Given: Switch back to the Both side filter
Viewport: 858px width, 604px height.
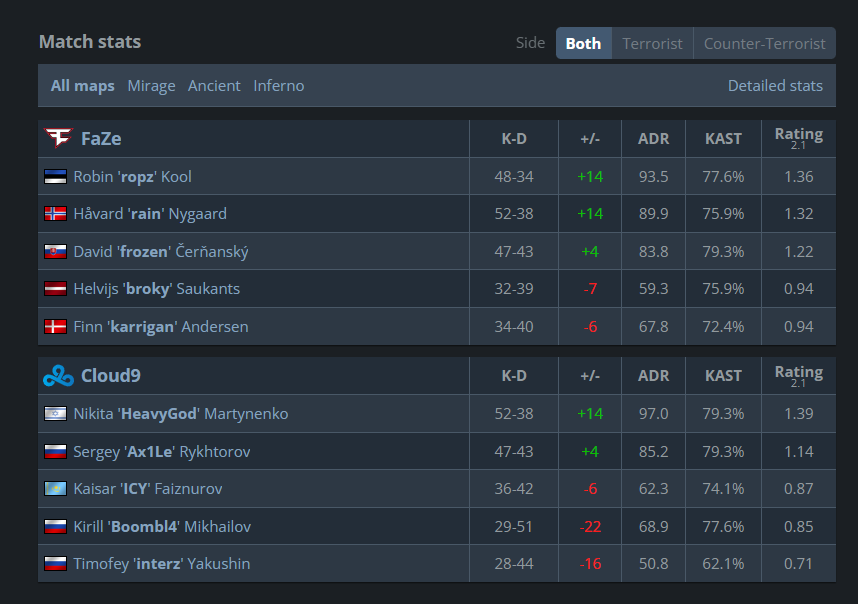Looking at the screenshot, I should (583, 42).
